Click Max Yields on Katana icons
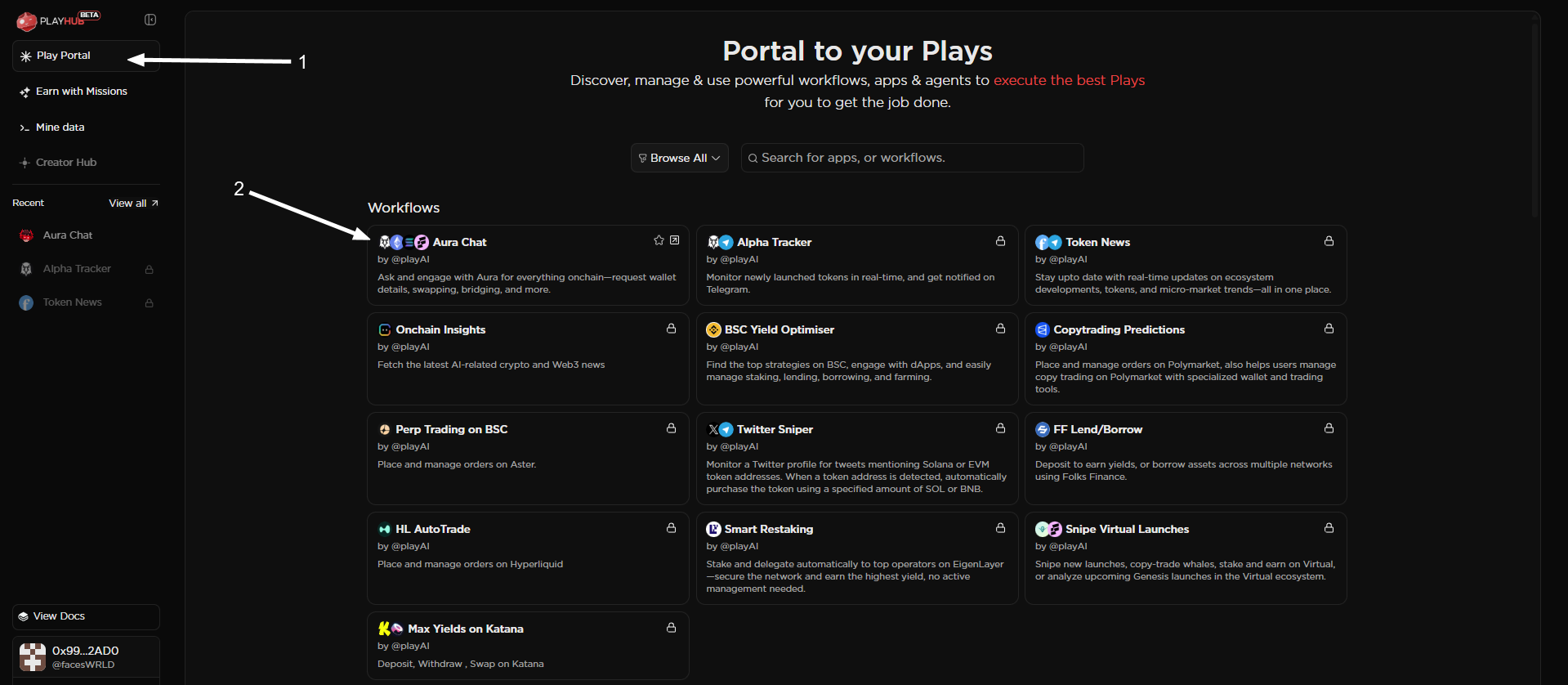Image resolution: width=1568 pixels, height=685 pixels. (391, 629)
